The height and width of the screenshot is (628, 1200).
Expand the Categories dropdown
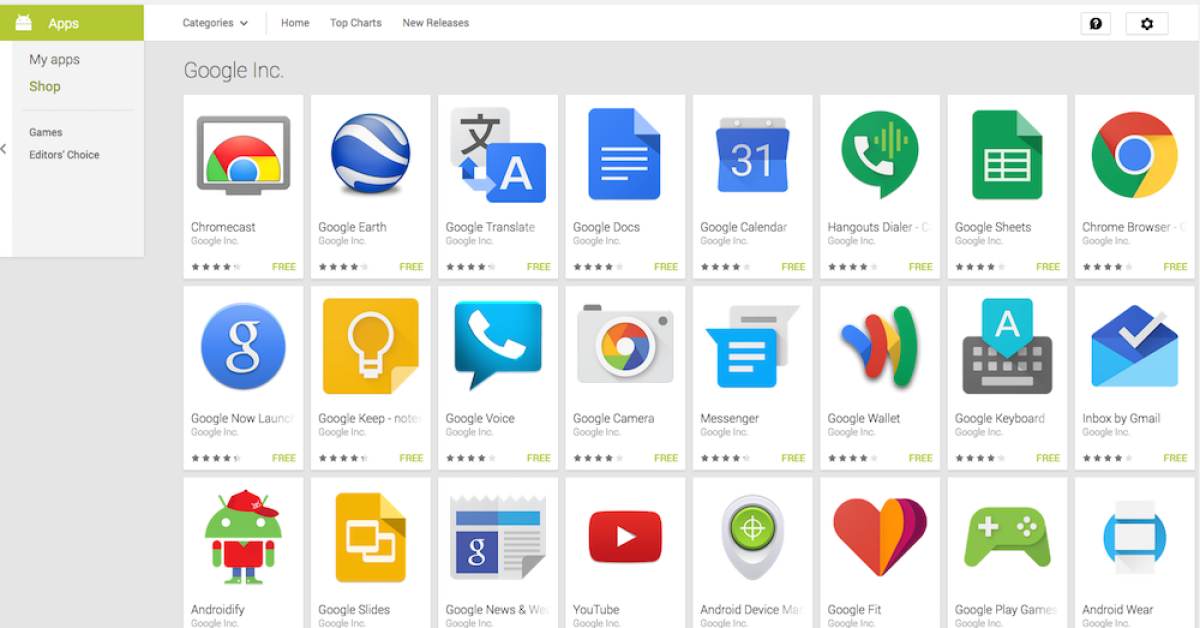[215, 23]
